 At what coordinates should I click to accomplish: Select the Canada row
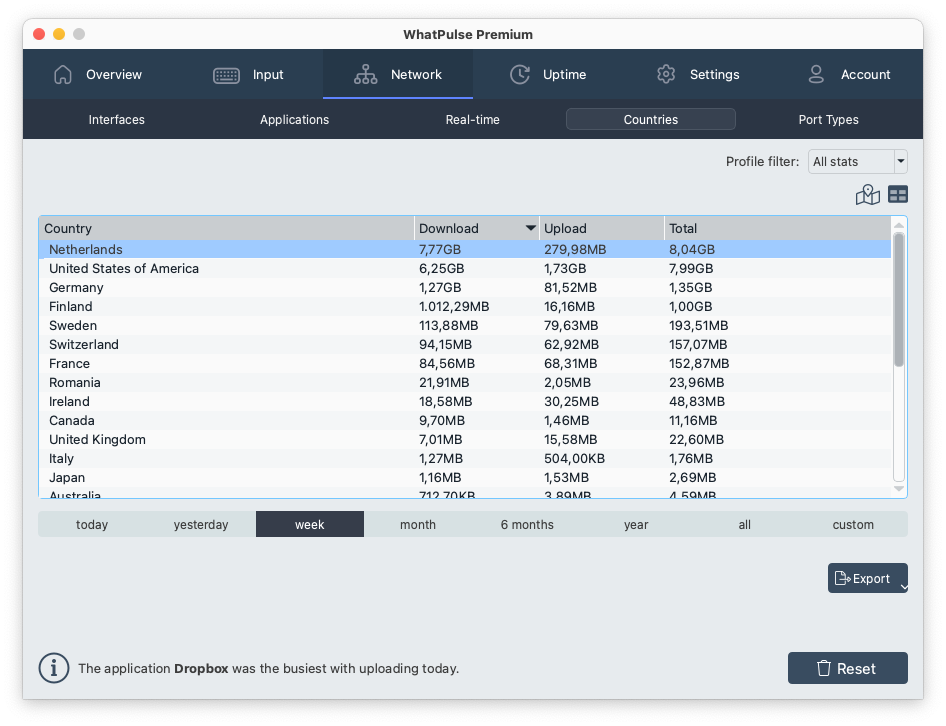click(465, 421)
